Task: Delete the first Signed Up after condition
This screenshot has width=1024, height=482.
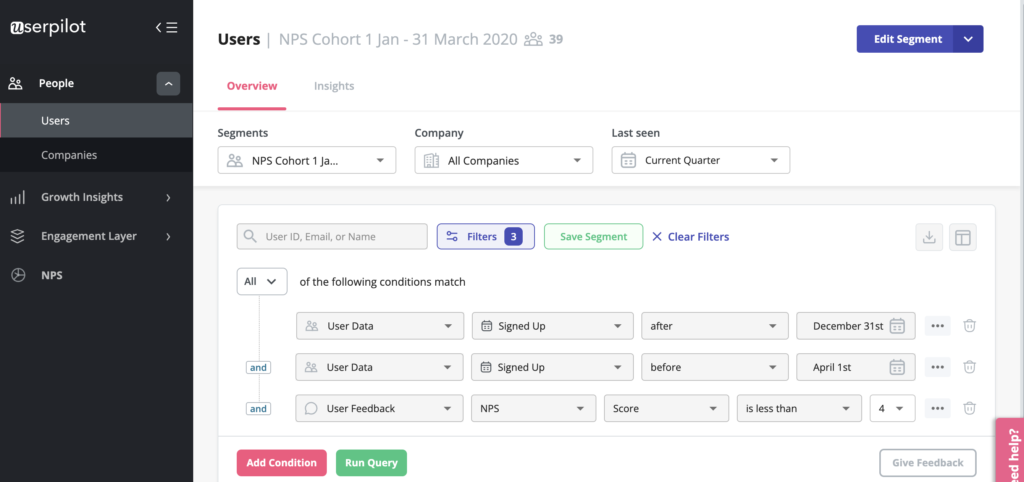Action: [969, 326]
